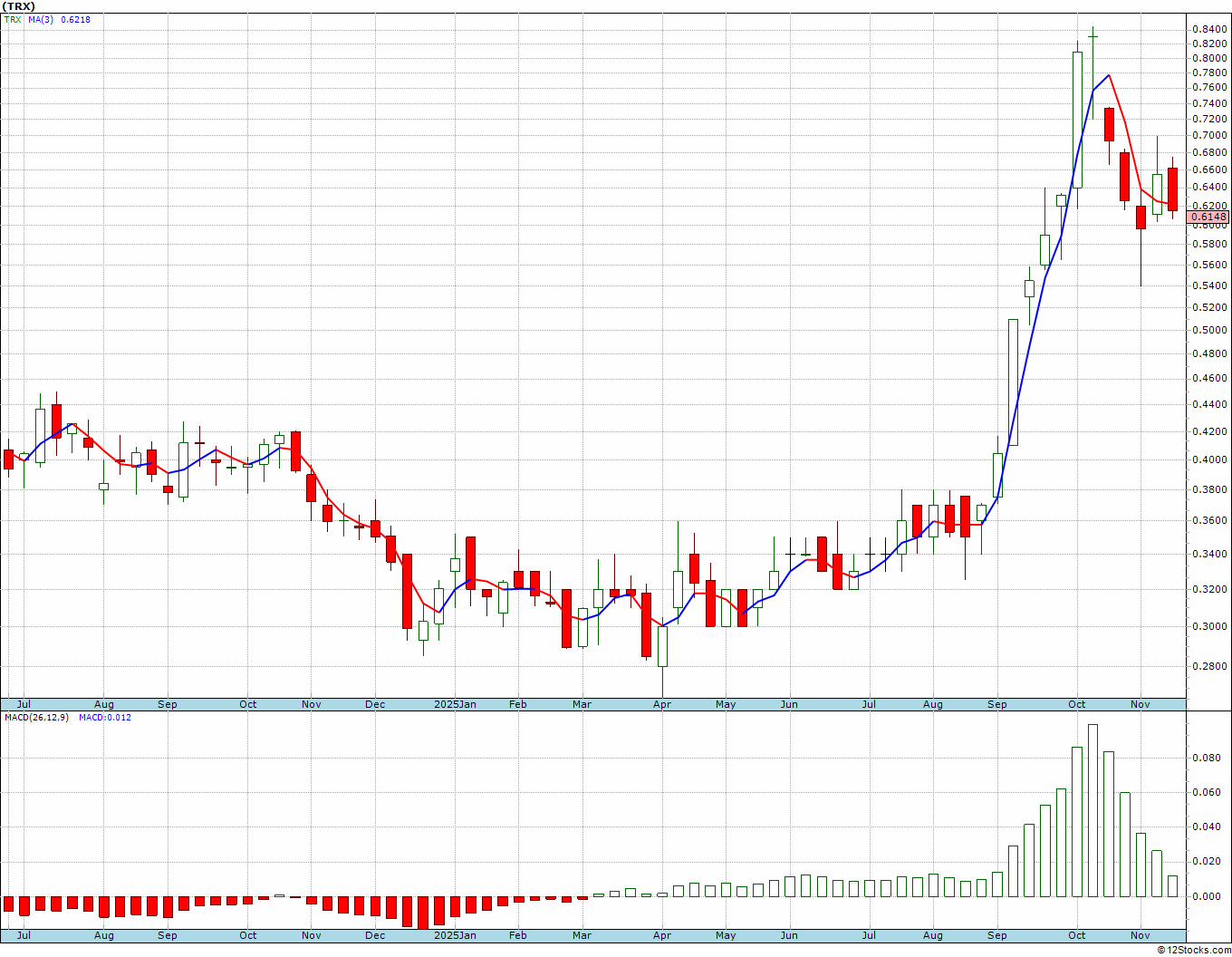Click the 0.5000 price axis label

tap(1209, 330)
